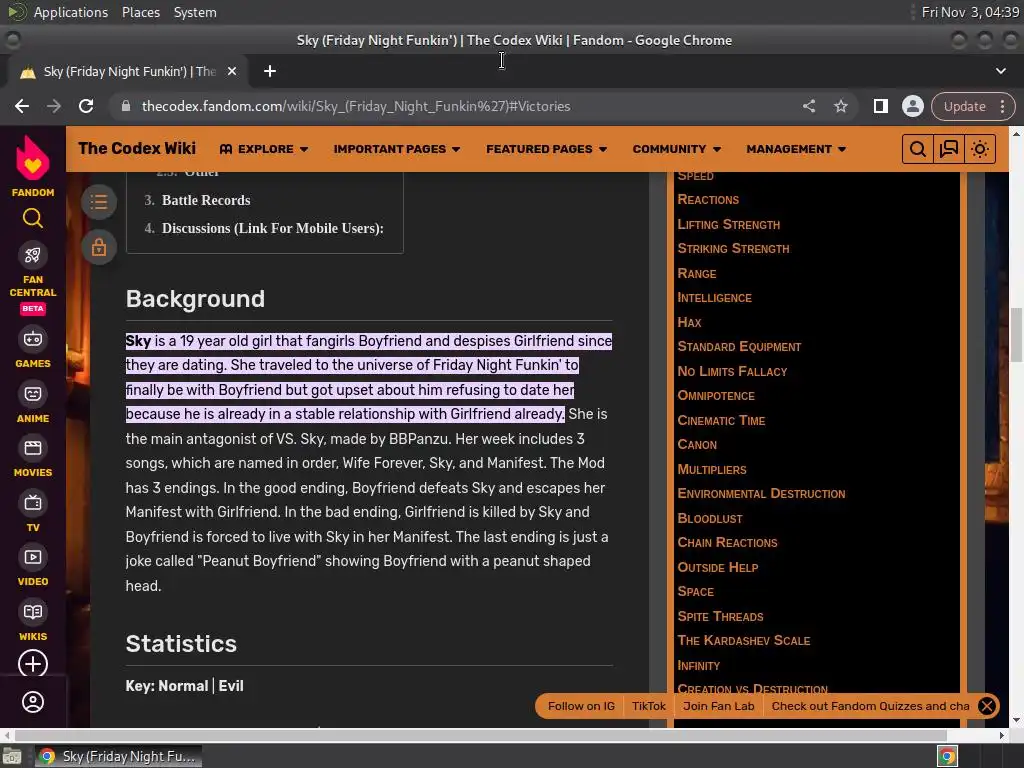Click the address bar URL
This screenshot has width=1024, height=768.
[356, 106]
